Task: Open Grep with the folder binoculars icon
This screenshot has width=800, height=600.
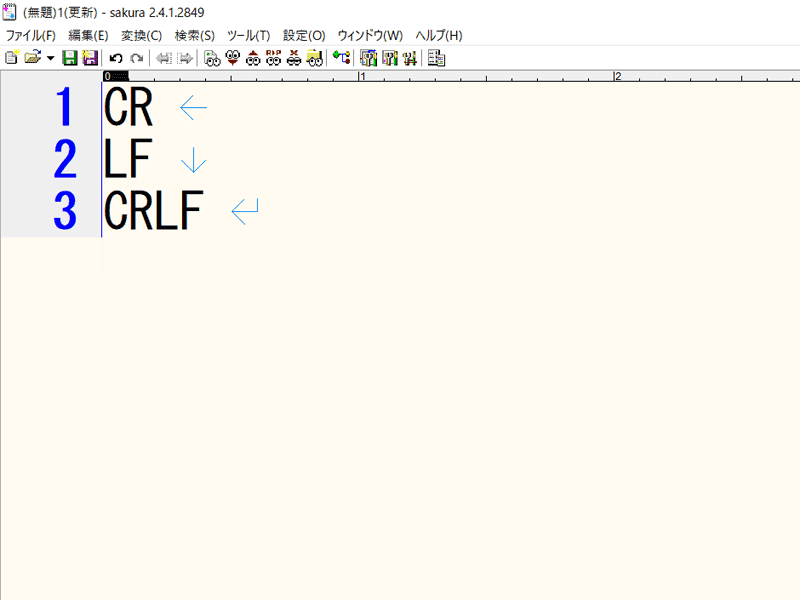Action: coord(314,58)
